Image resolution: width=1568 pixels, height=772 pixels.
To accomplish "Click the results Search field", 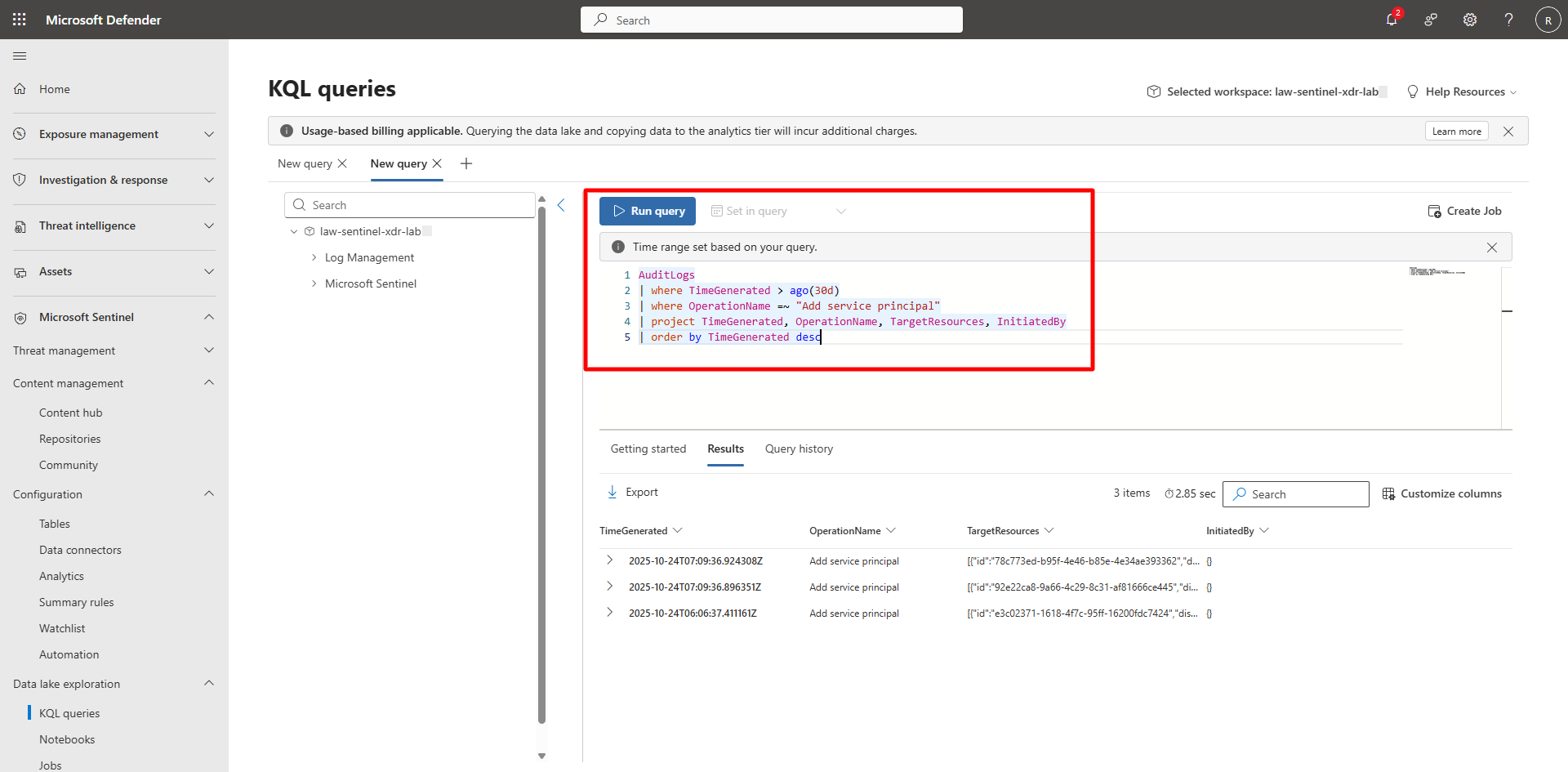I will pos(1296,494).
